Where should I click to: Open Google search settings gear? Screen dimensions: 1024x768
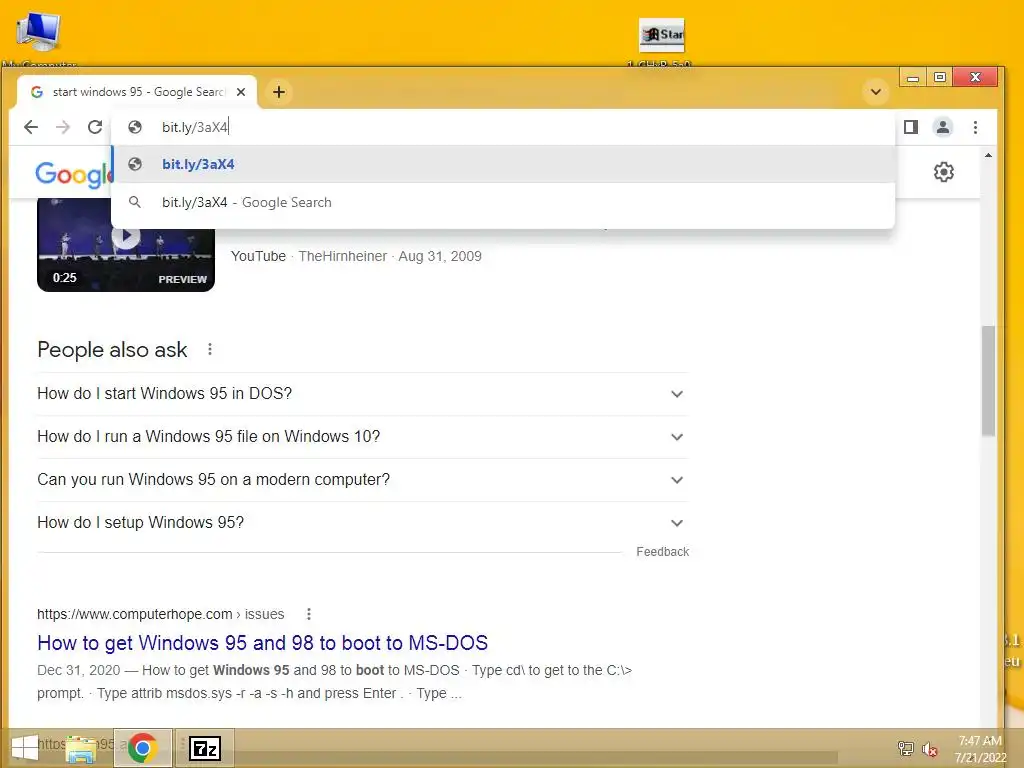[x=944, y=172]
